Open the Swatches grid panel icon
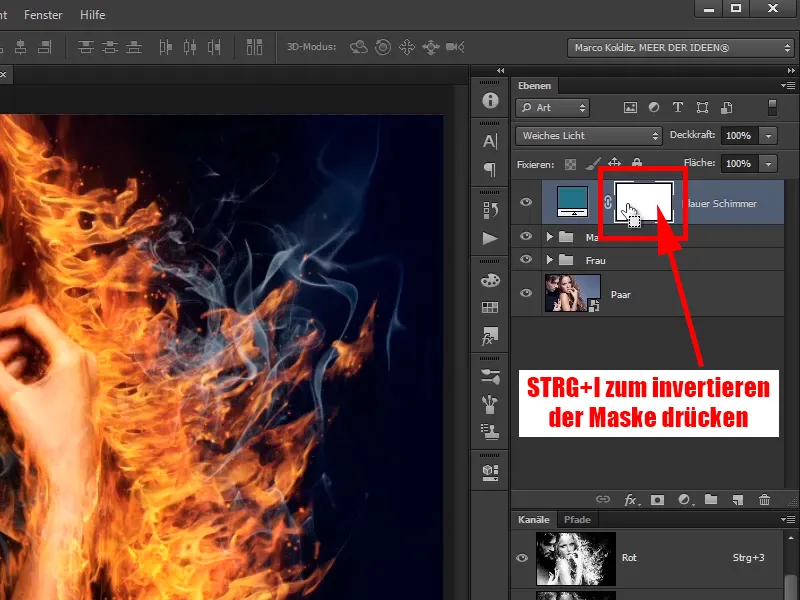 point(490,307)
